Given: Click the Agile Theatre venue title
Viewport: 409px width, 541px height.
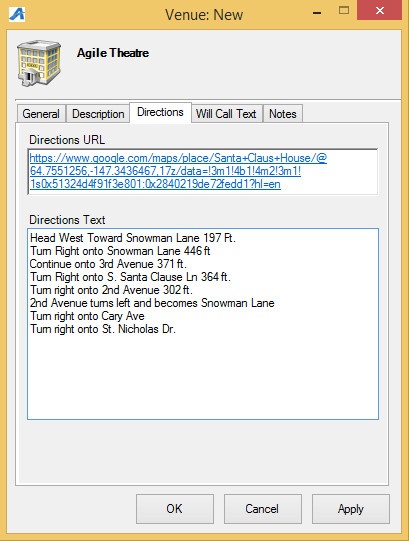Looking at the screenshot, I should click(x=113, y=53).
